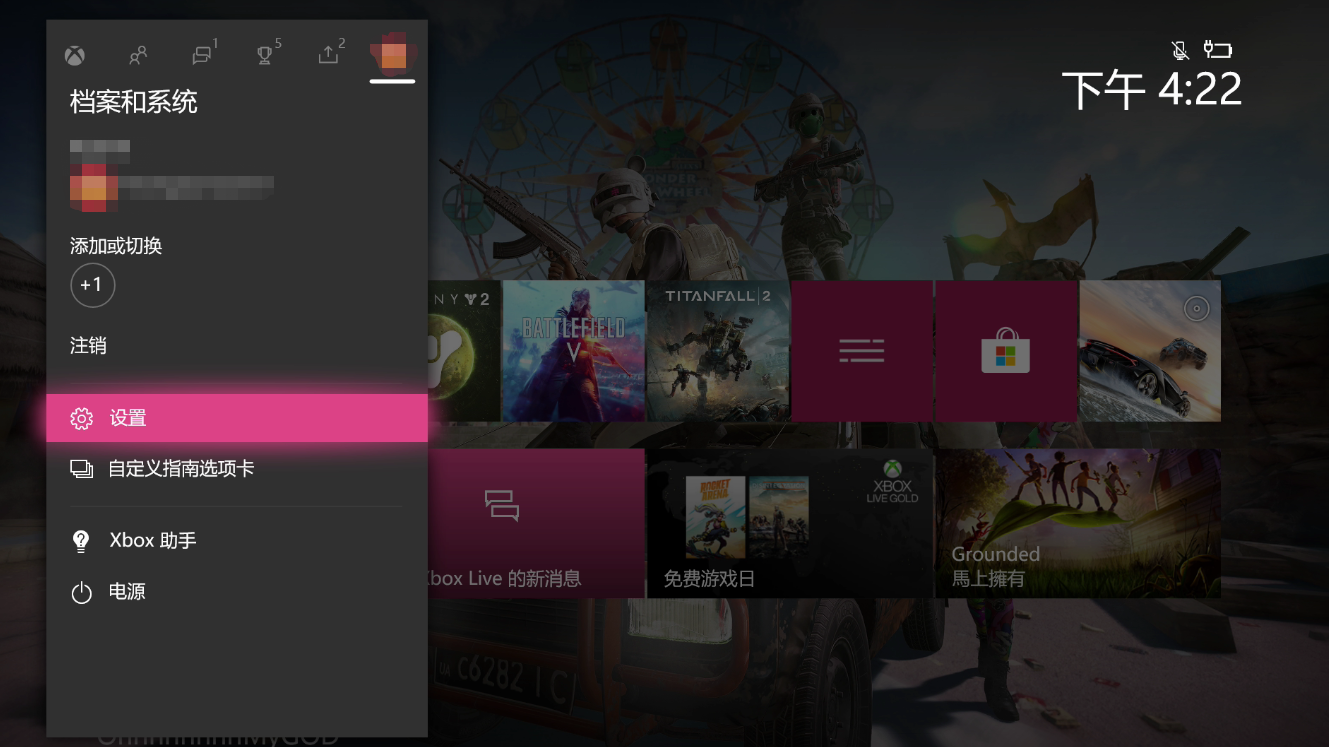
Task: Open the 免费游戏日 Live Gold tile
Action: 790,523
